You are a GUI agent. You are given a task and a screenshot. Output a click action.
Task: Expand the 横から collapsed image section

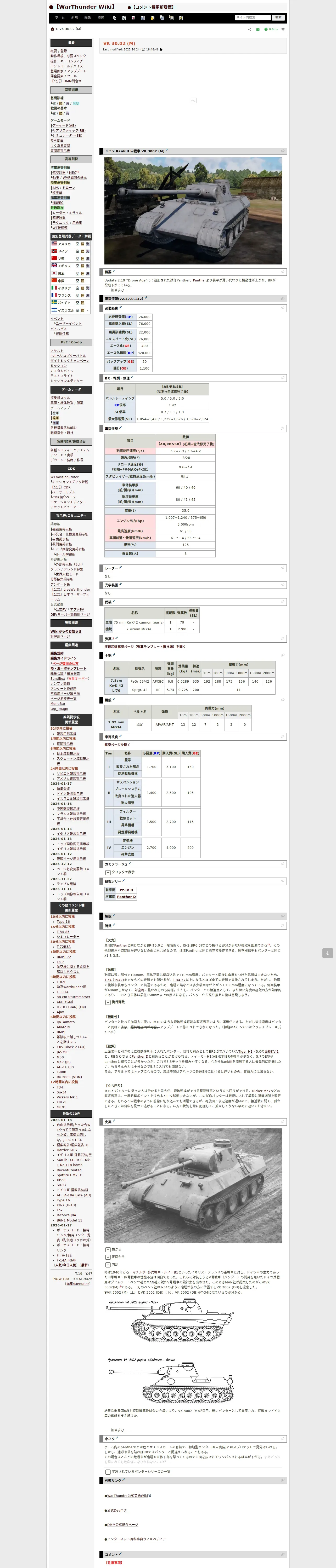[108, 1249]
